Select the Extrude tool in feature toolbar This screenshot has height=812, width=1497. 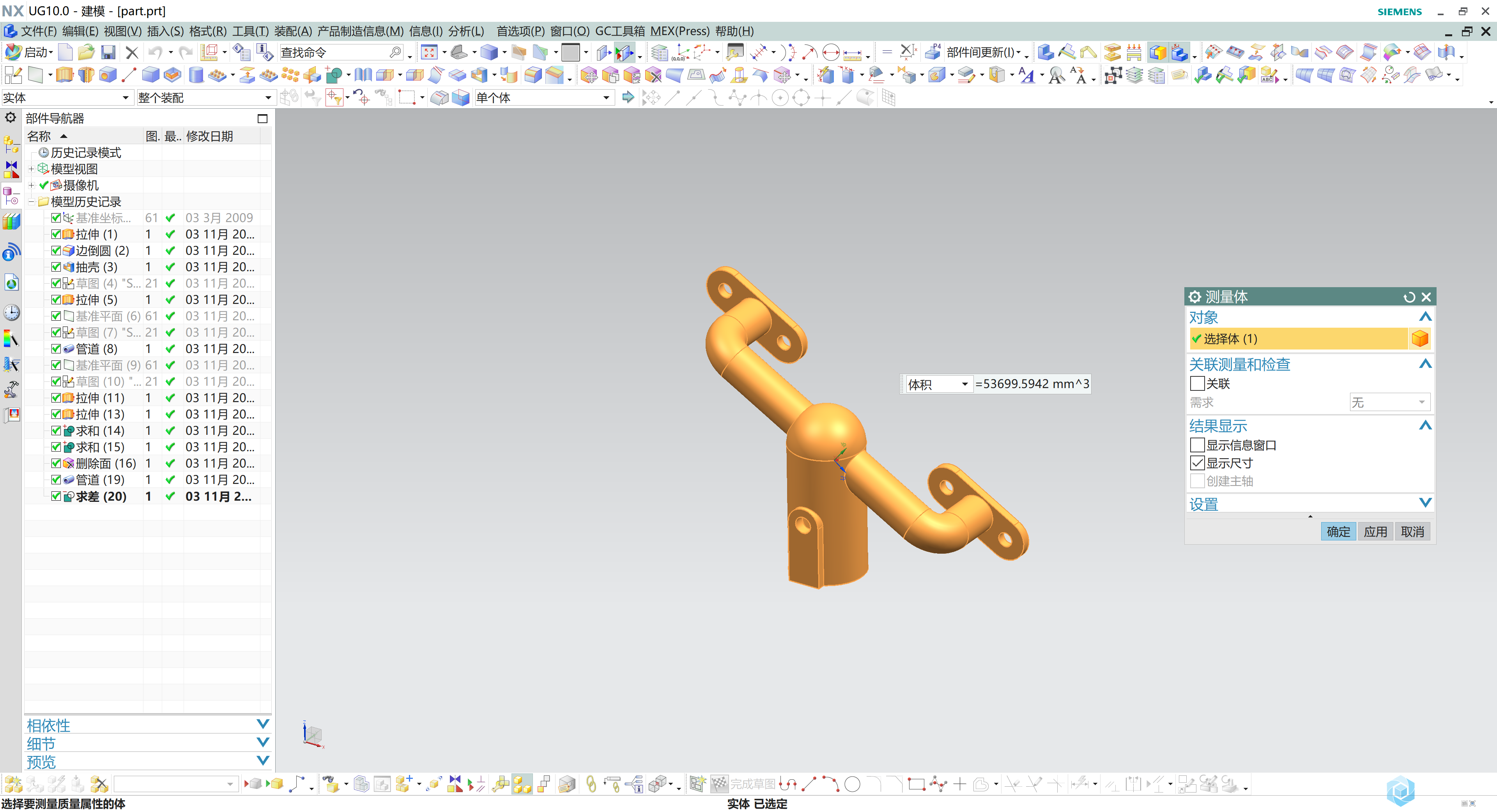[x=64, y=75]
